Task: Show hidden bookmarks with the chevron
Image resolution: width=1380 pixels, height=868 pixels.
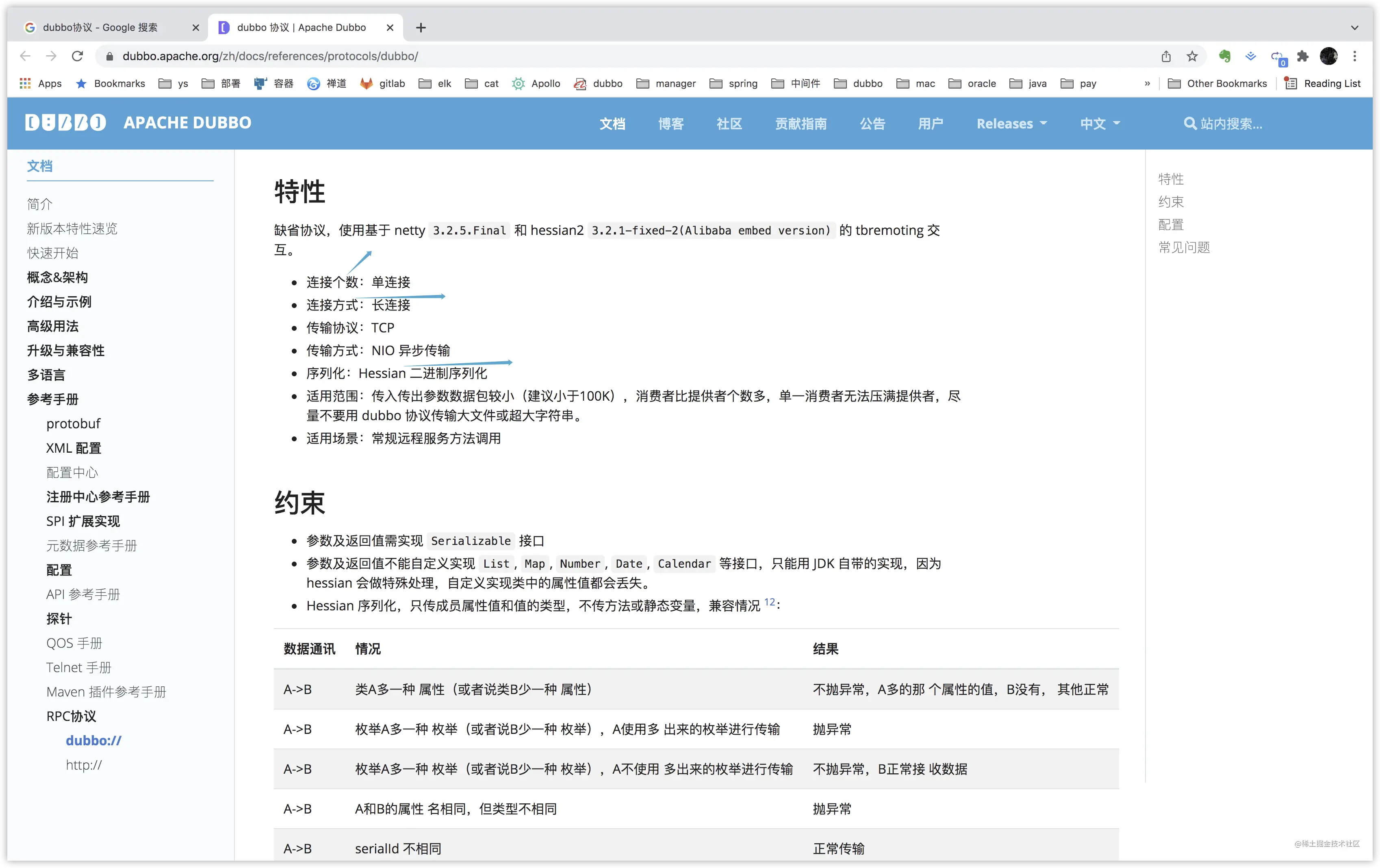Action: [1147, 84]
